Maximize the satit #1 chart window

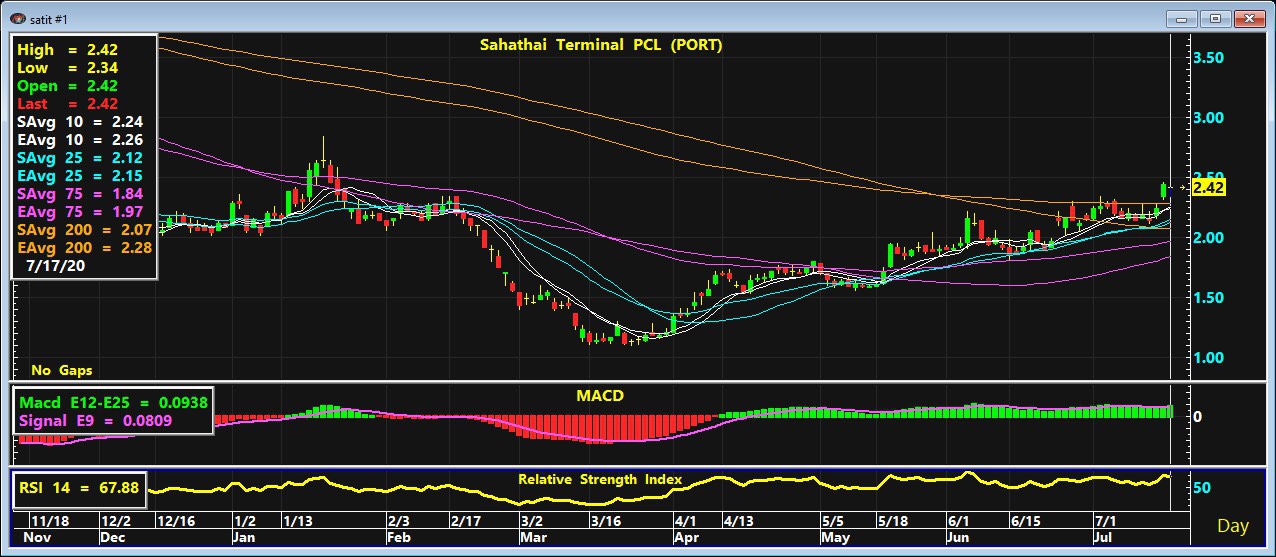(1215, 18)
